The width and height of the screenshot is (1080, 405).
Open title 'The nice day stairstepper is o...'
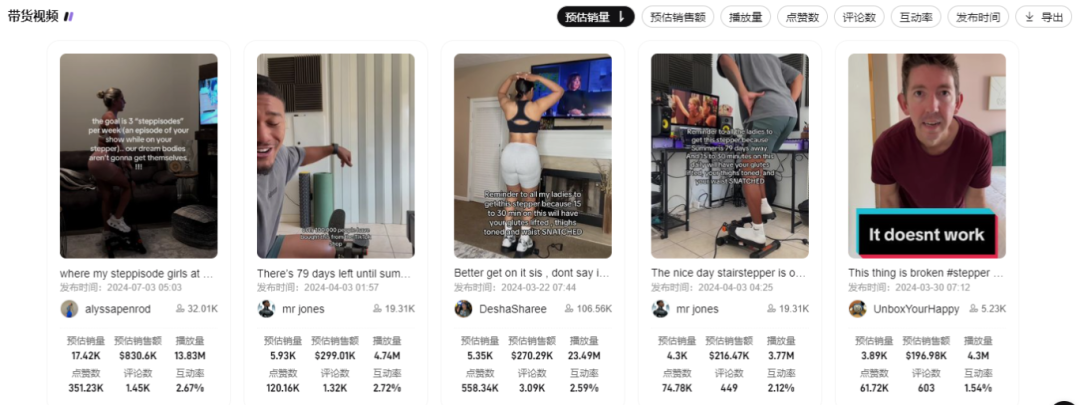point(729,273)
